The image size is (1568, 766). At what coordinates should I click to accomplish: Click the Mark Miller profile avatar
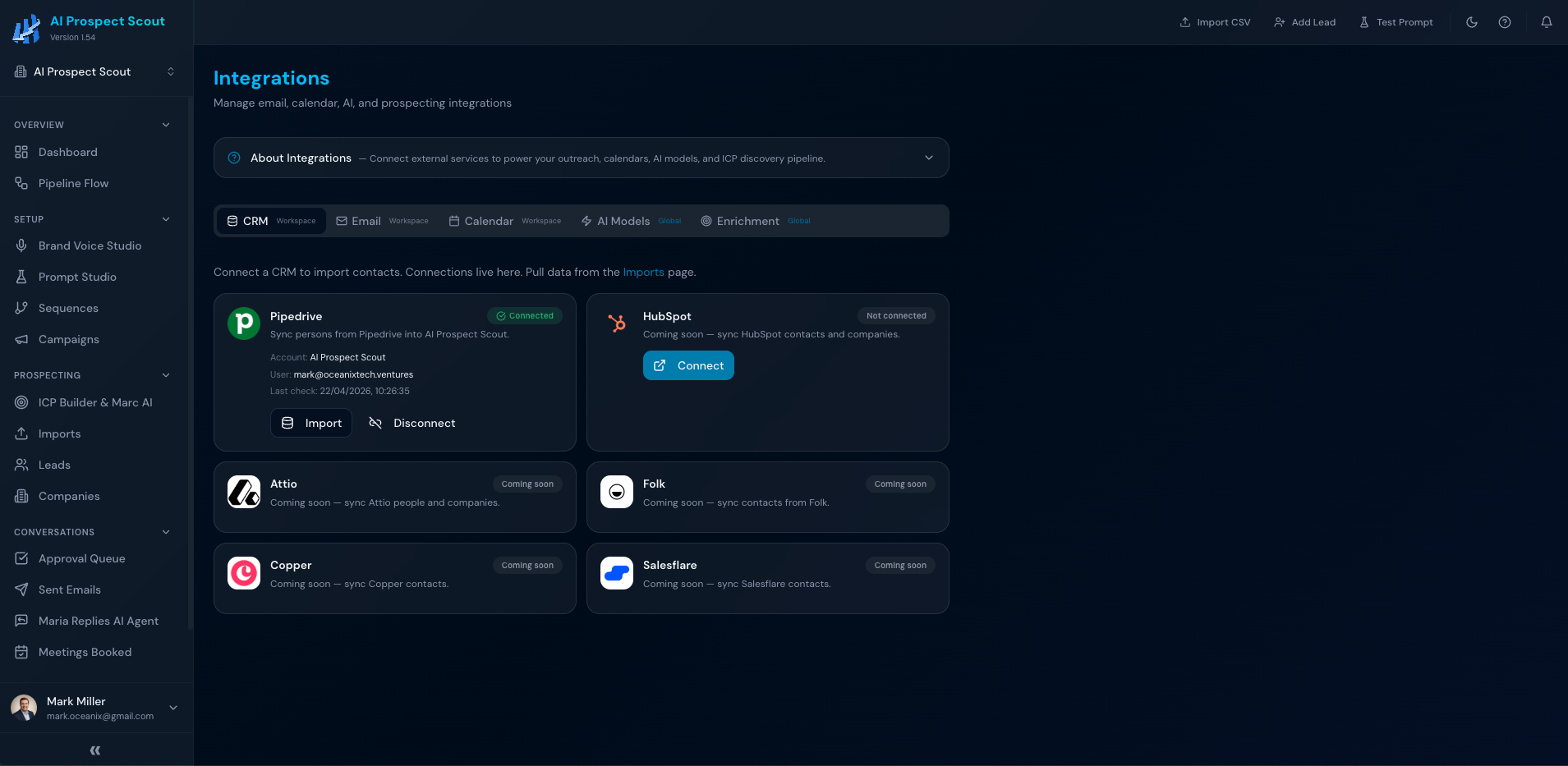click(24, 708)
